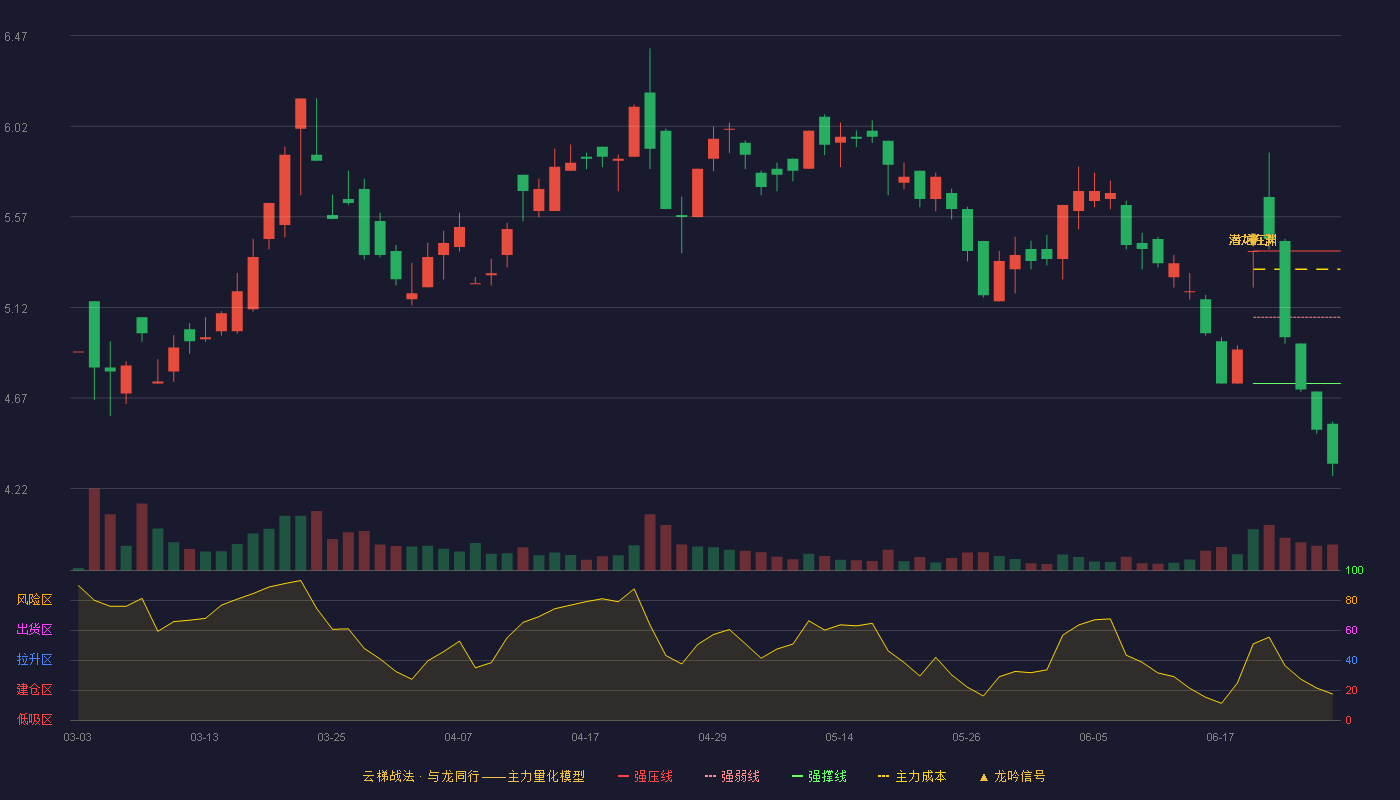Click the 05-14 date label

coord(839,737)
